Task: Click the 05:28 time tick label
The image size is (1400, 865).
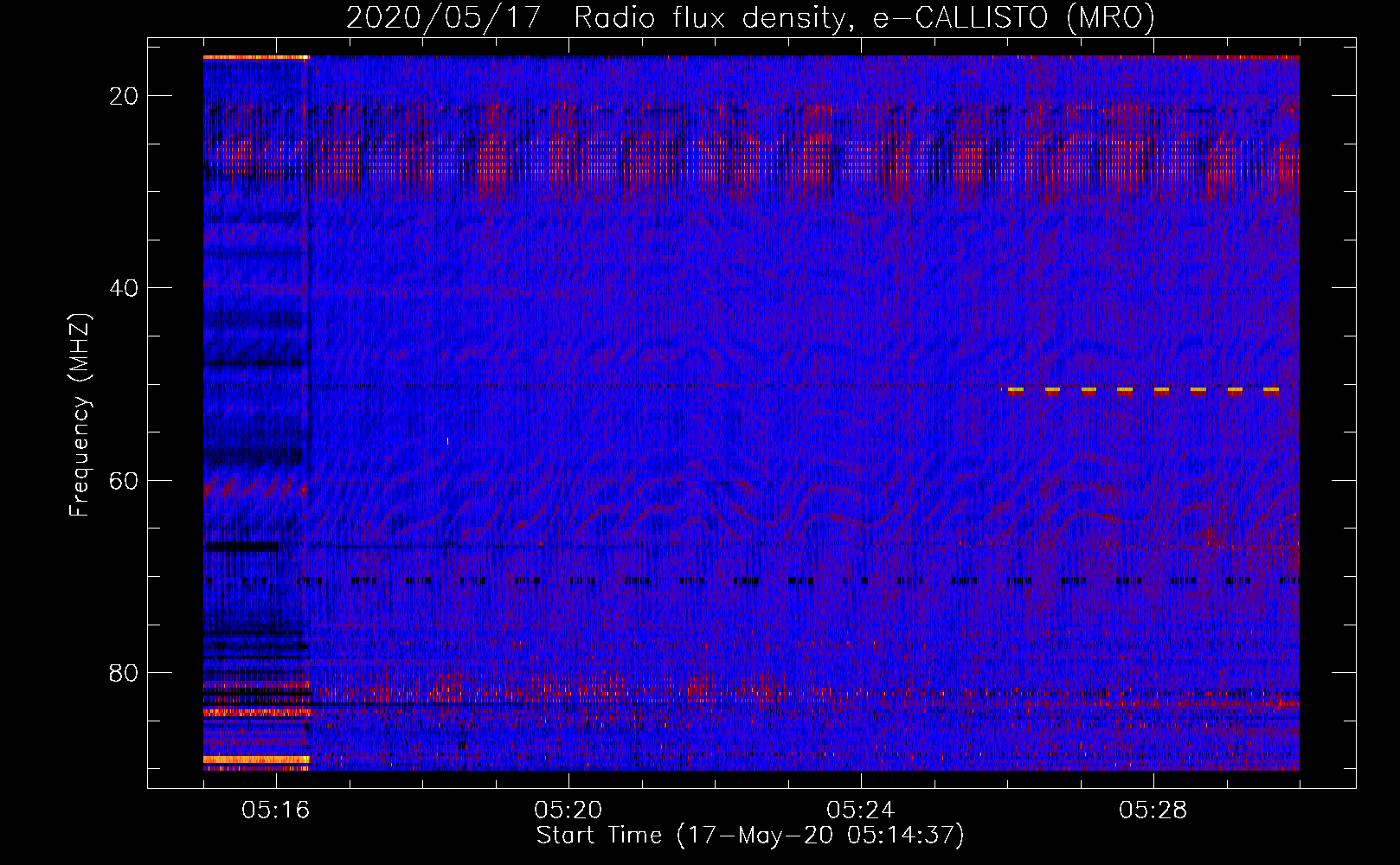Action: pyautogui.click(x=1153, y=811)
